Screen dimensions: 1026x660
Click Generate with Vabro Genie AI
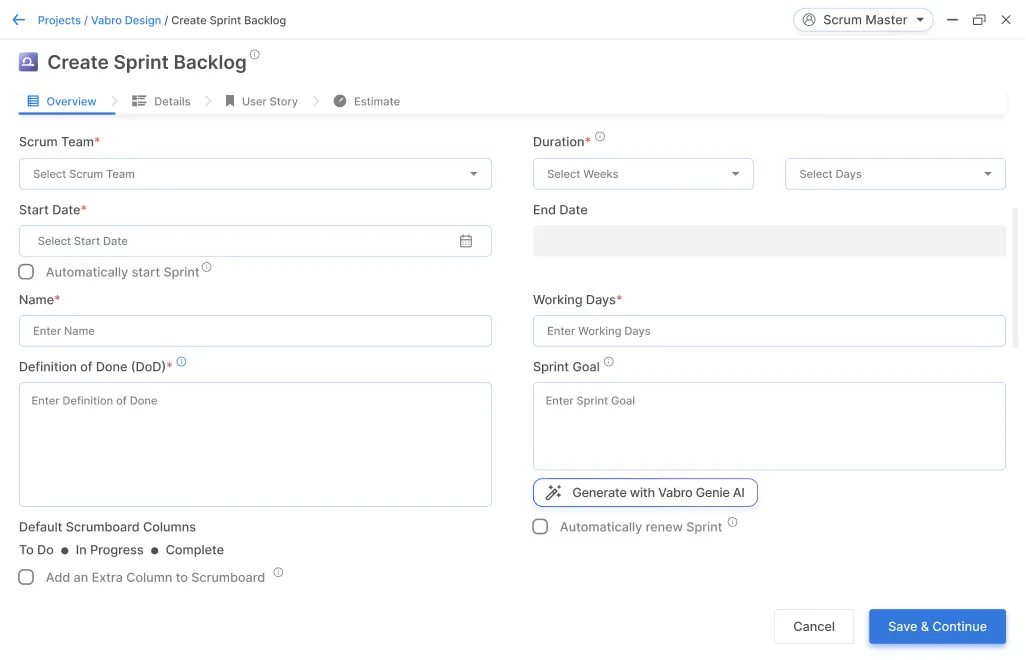coord(645,493)
